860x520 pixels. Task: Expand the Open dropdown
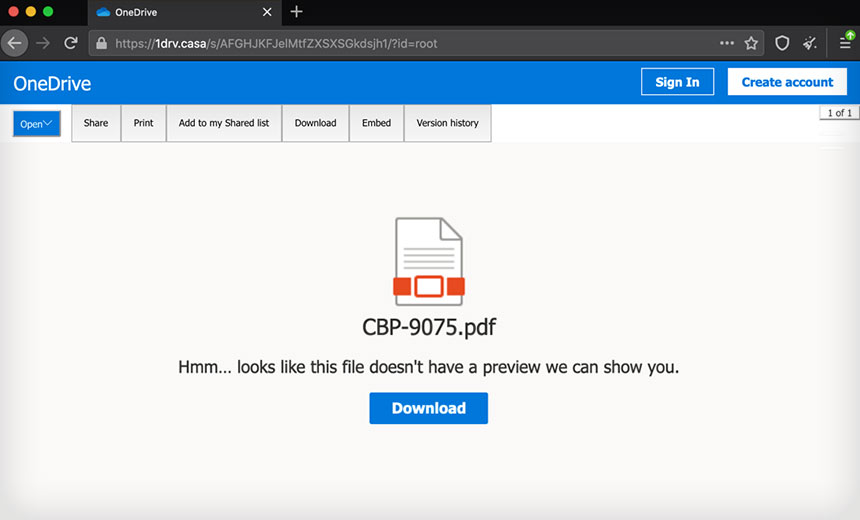tap(37, 124)
